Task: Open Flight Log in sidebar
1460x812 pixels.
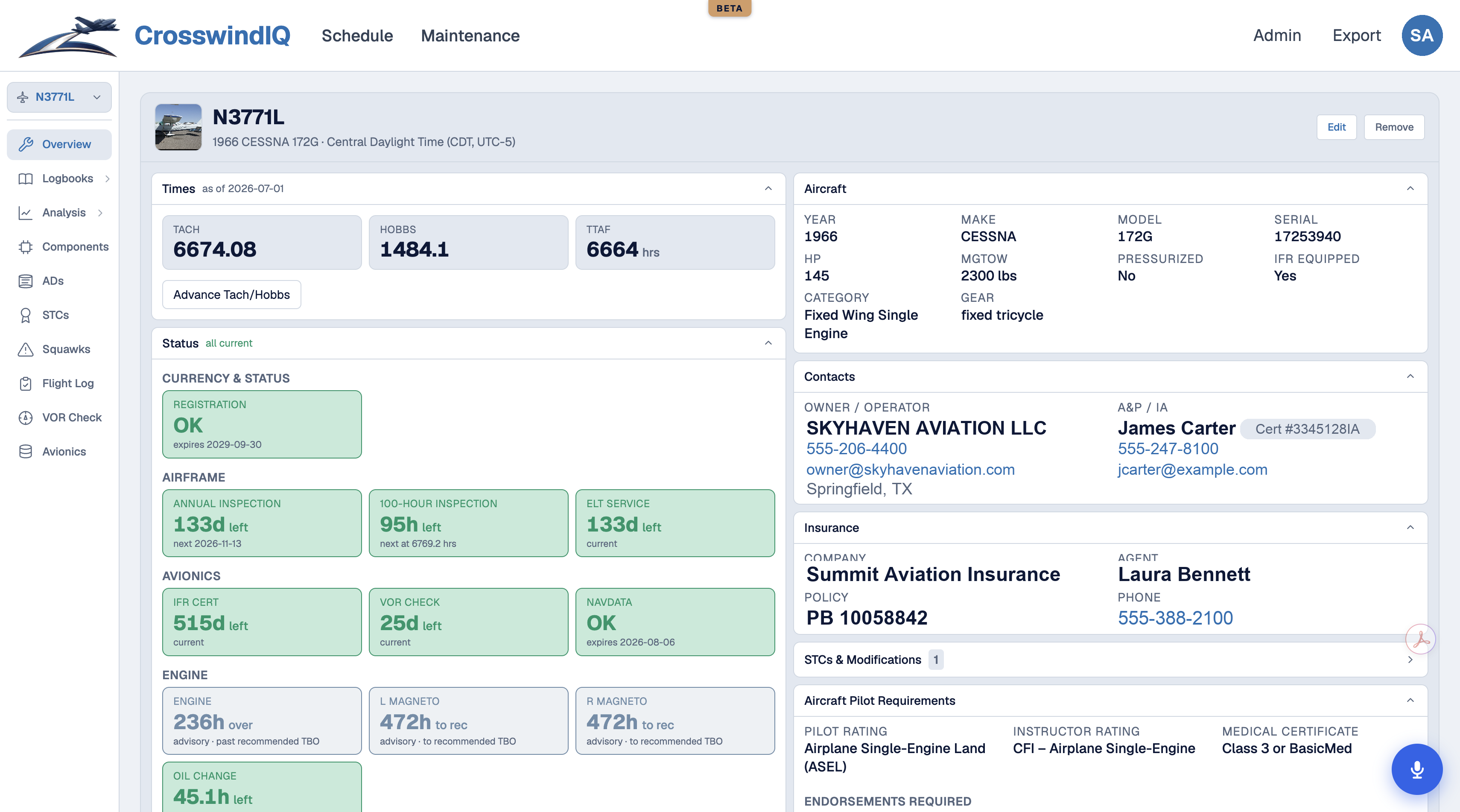Action: point(59,384)
